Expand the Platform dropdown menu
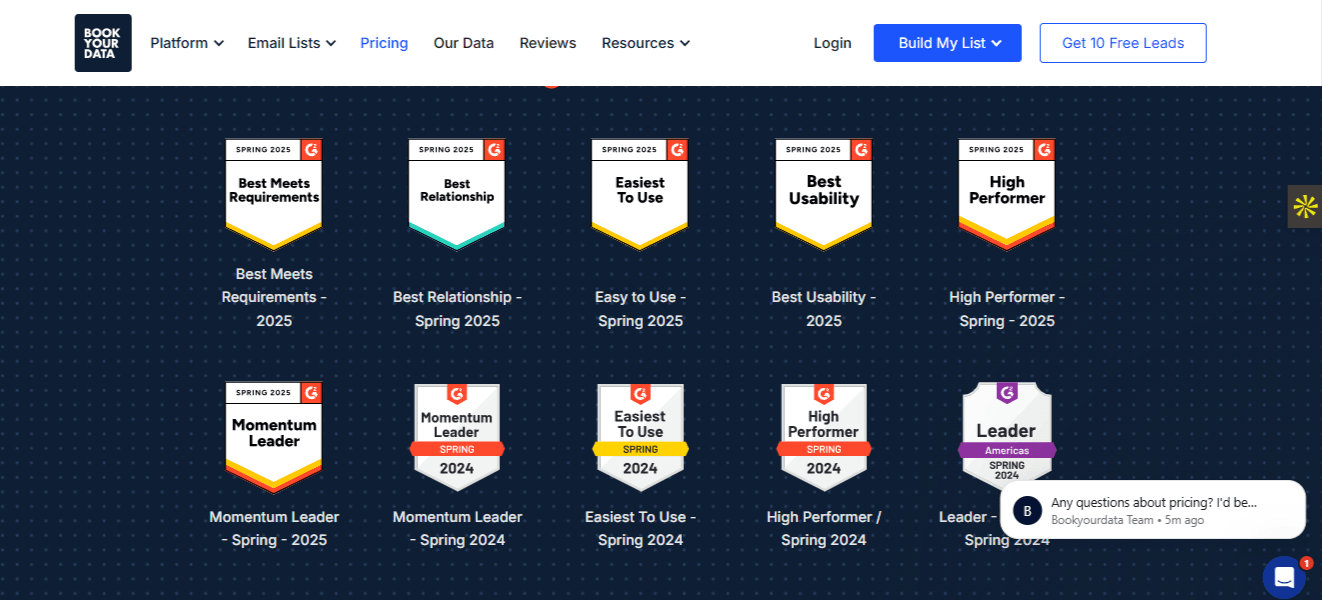Image resolution: width=1322 pixels, height=600 pixels. tap(187, 43)
